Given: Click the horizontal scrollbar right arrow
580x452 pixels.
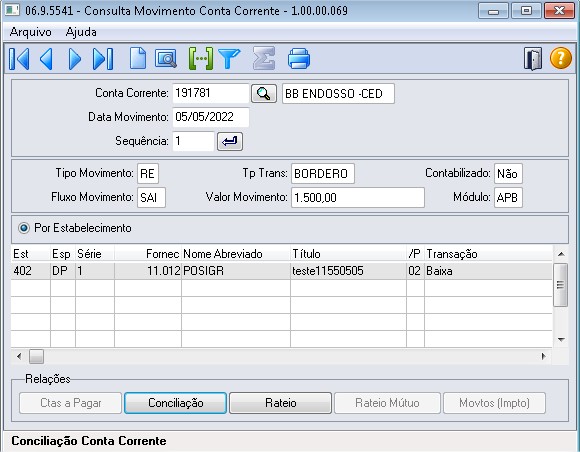Looking at the screenshot, I should pyautogui.click(x=543, y=357).
